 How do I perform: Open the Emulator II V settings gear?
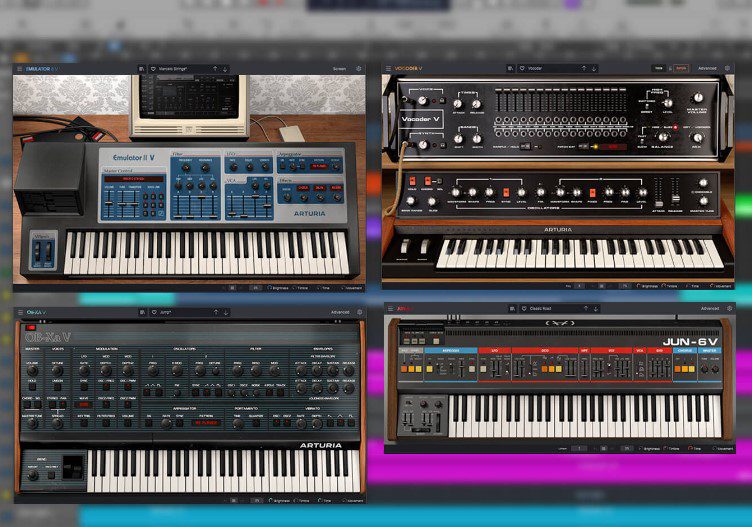coord(358,69)
